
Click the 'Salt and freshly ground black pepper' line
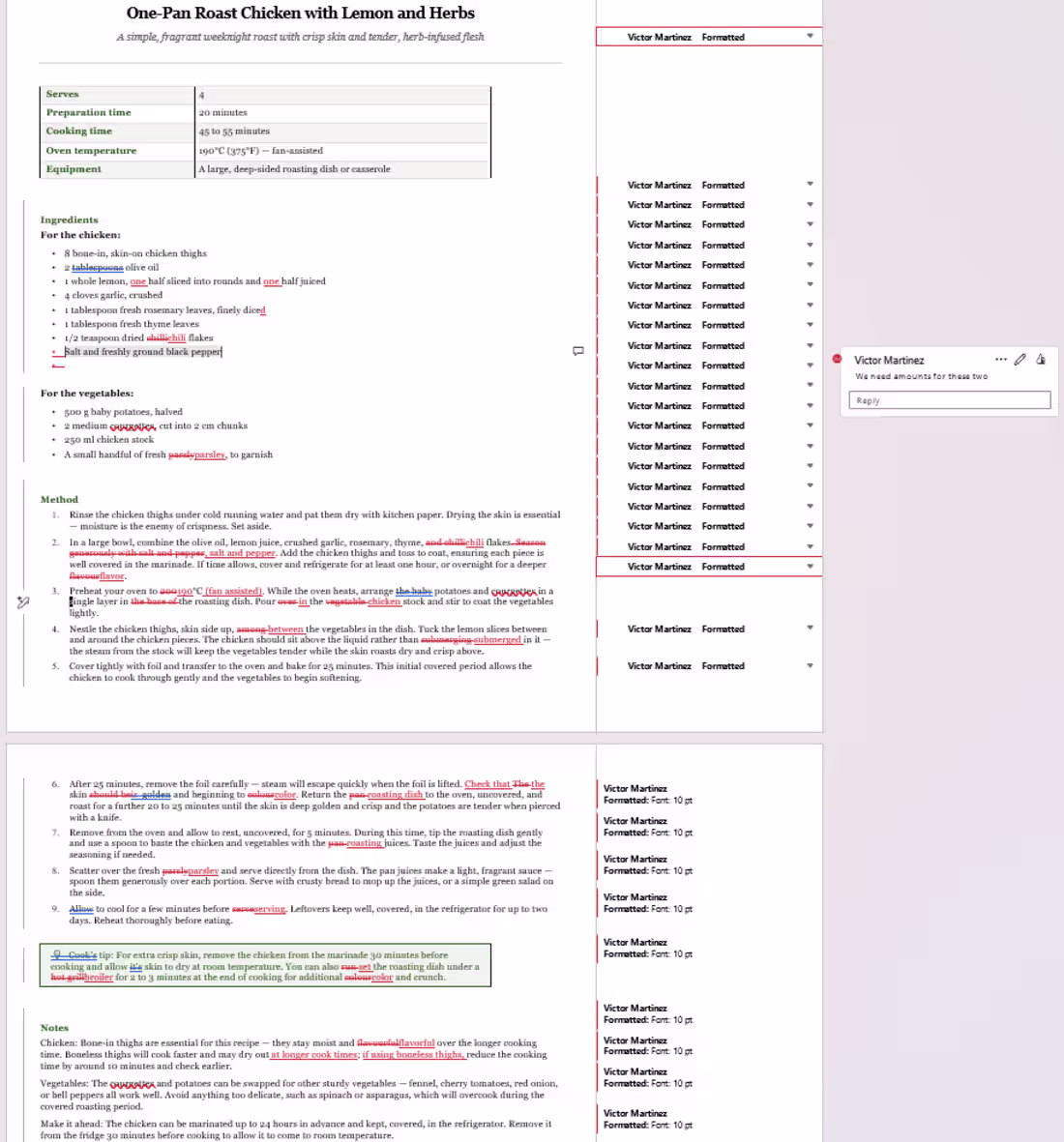click(x=143, y=352)
